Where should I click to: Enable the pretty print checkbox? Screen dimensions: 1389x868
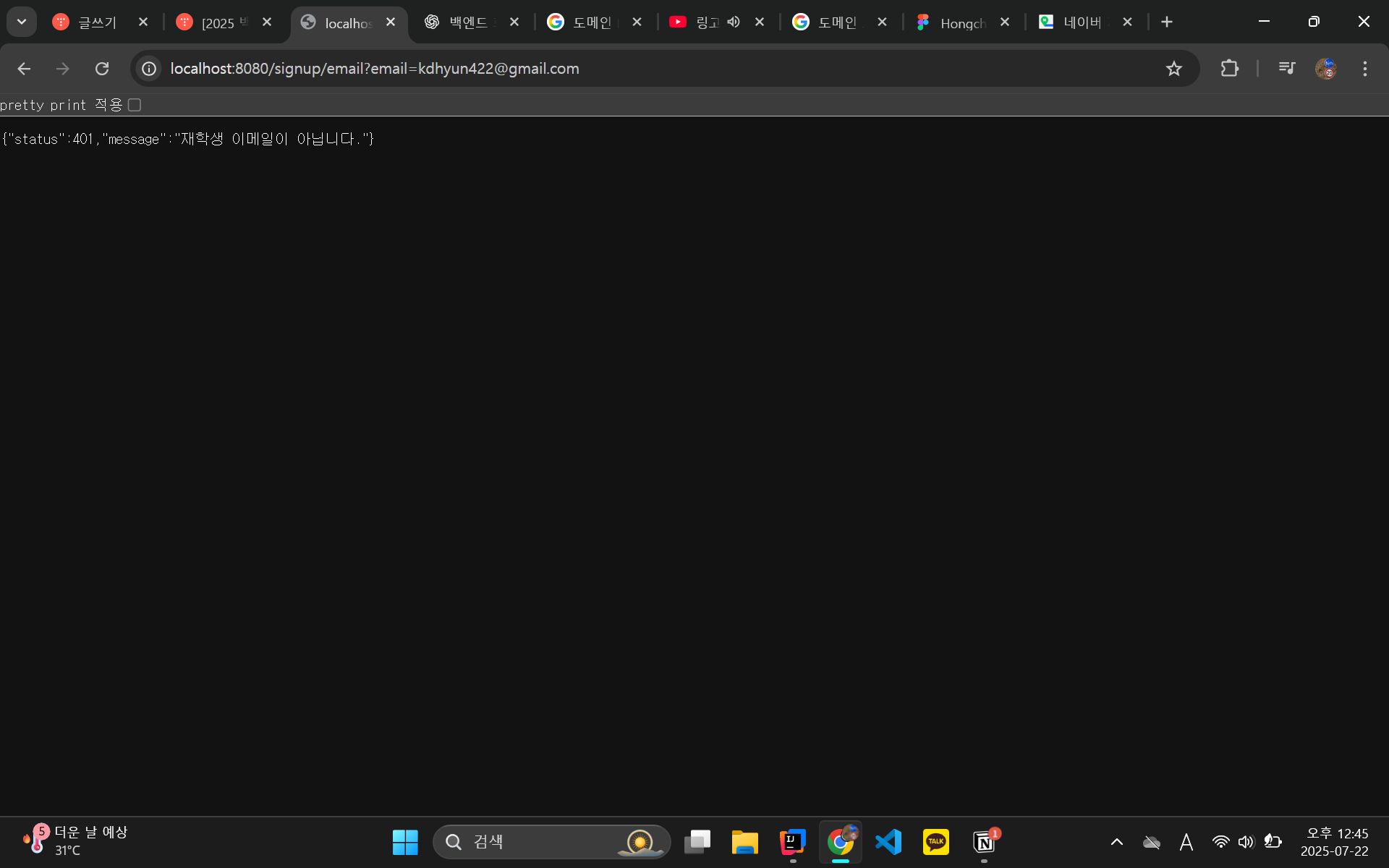coord(135,105)
